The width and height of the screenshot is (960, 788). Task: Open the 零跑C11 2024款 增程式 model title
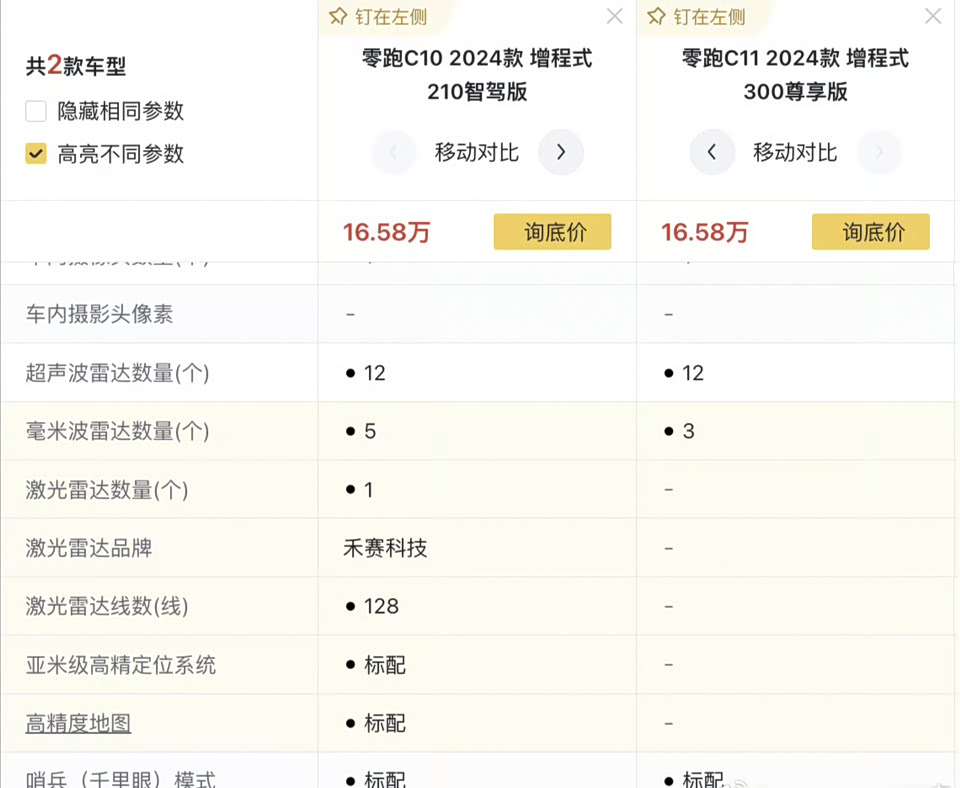coord(795,75)
